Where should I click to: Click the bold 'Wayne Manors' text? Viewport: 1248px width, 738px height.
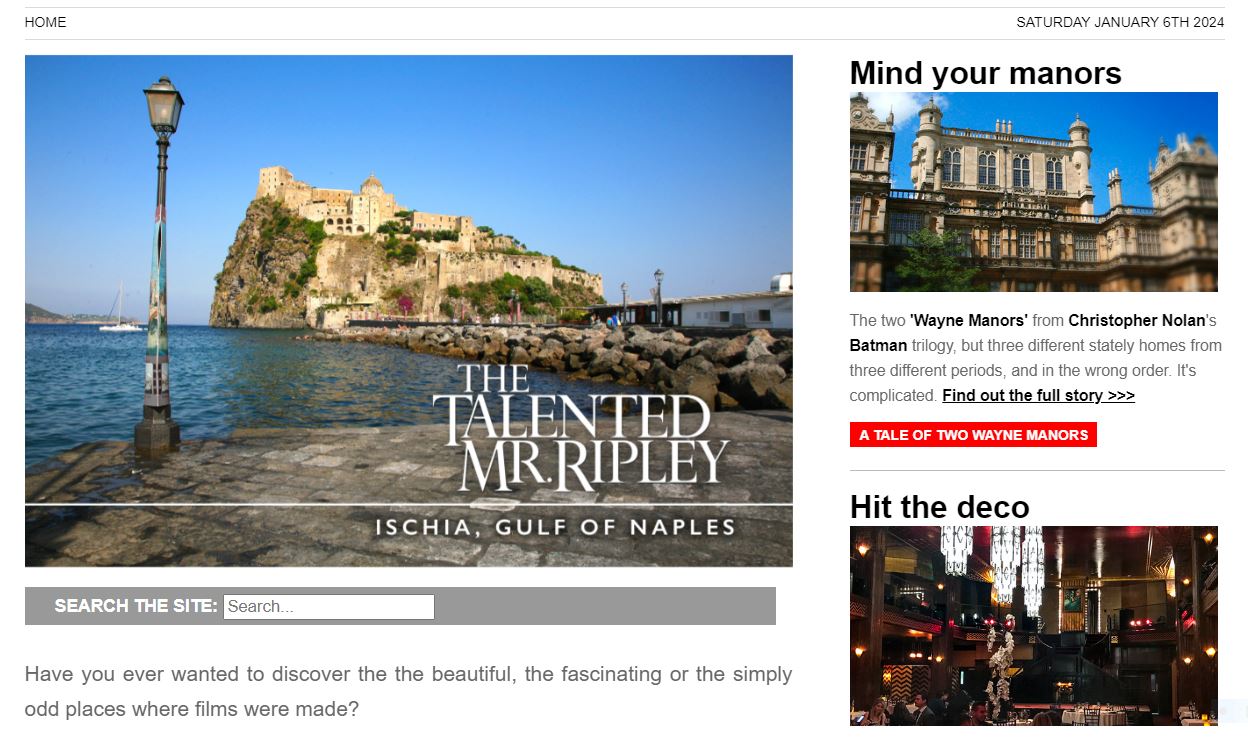tap(969, 321)
